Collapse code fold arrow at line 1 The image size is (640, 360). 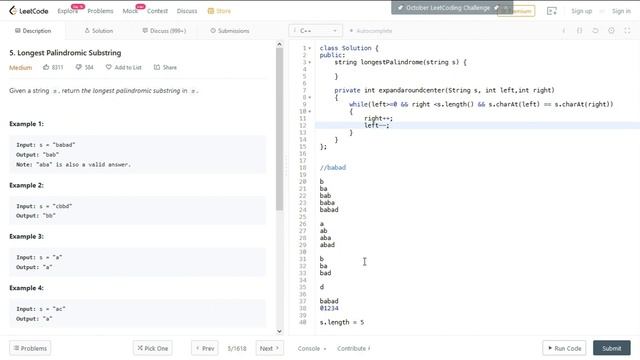(310, 48)
